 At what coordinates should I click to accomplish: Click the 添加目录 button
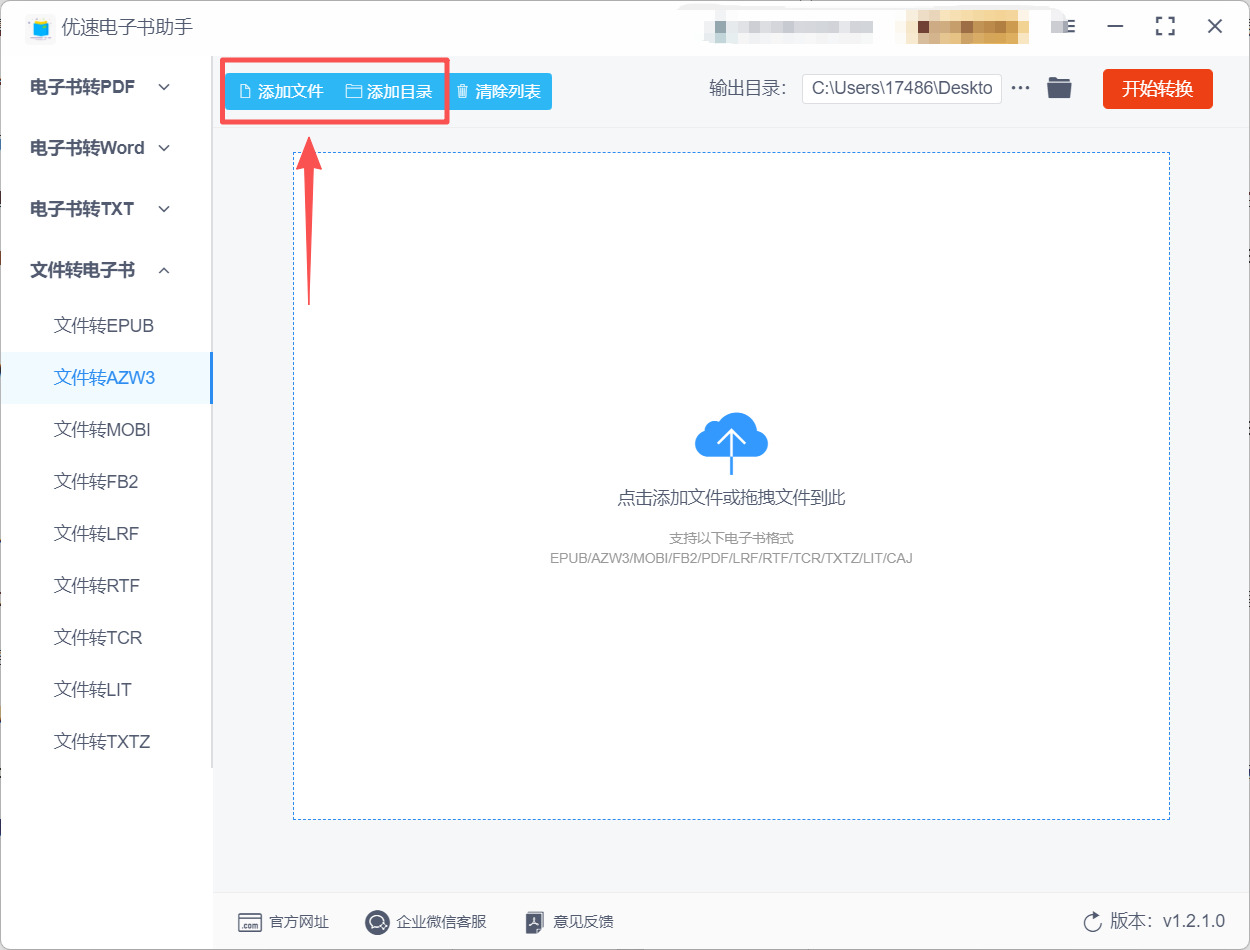(389, 91)
